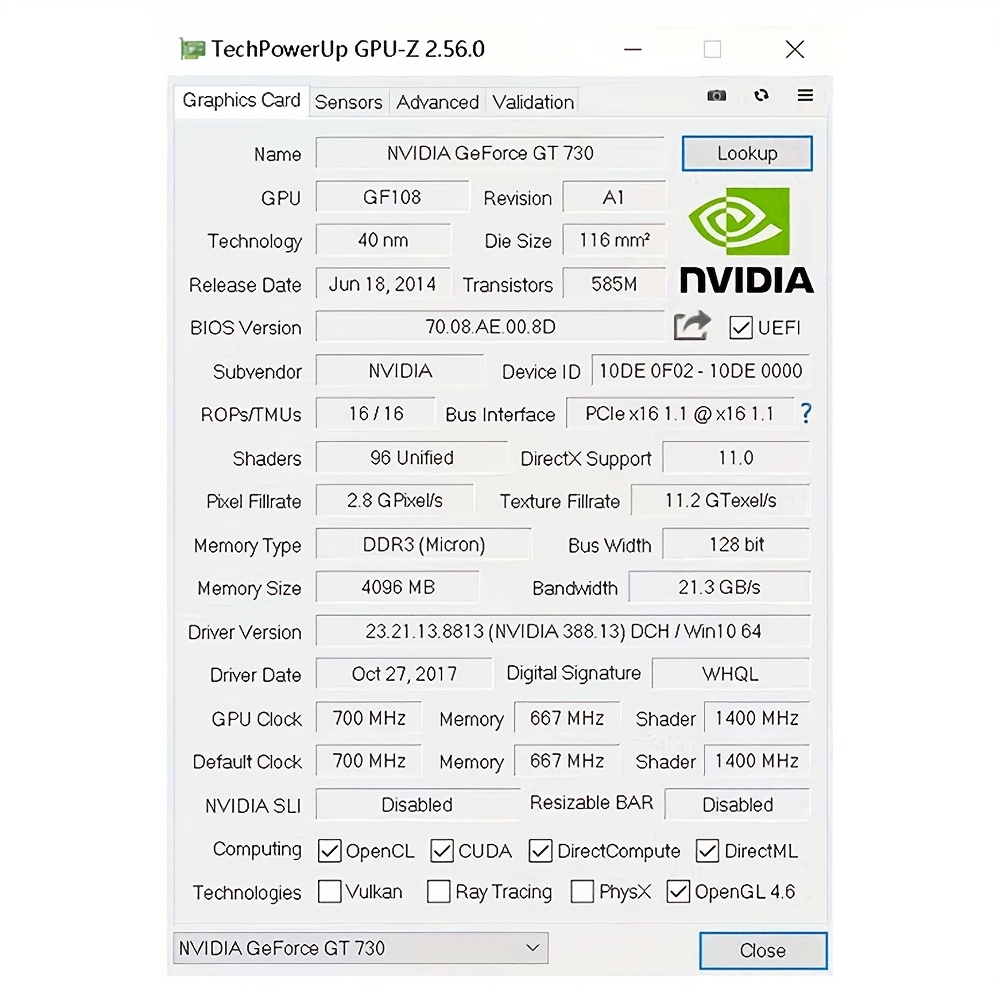Screen dimensions: 1000x1000
Task: Enable the Ray Tracing checkbox
Action: (438, 891)
